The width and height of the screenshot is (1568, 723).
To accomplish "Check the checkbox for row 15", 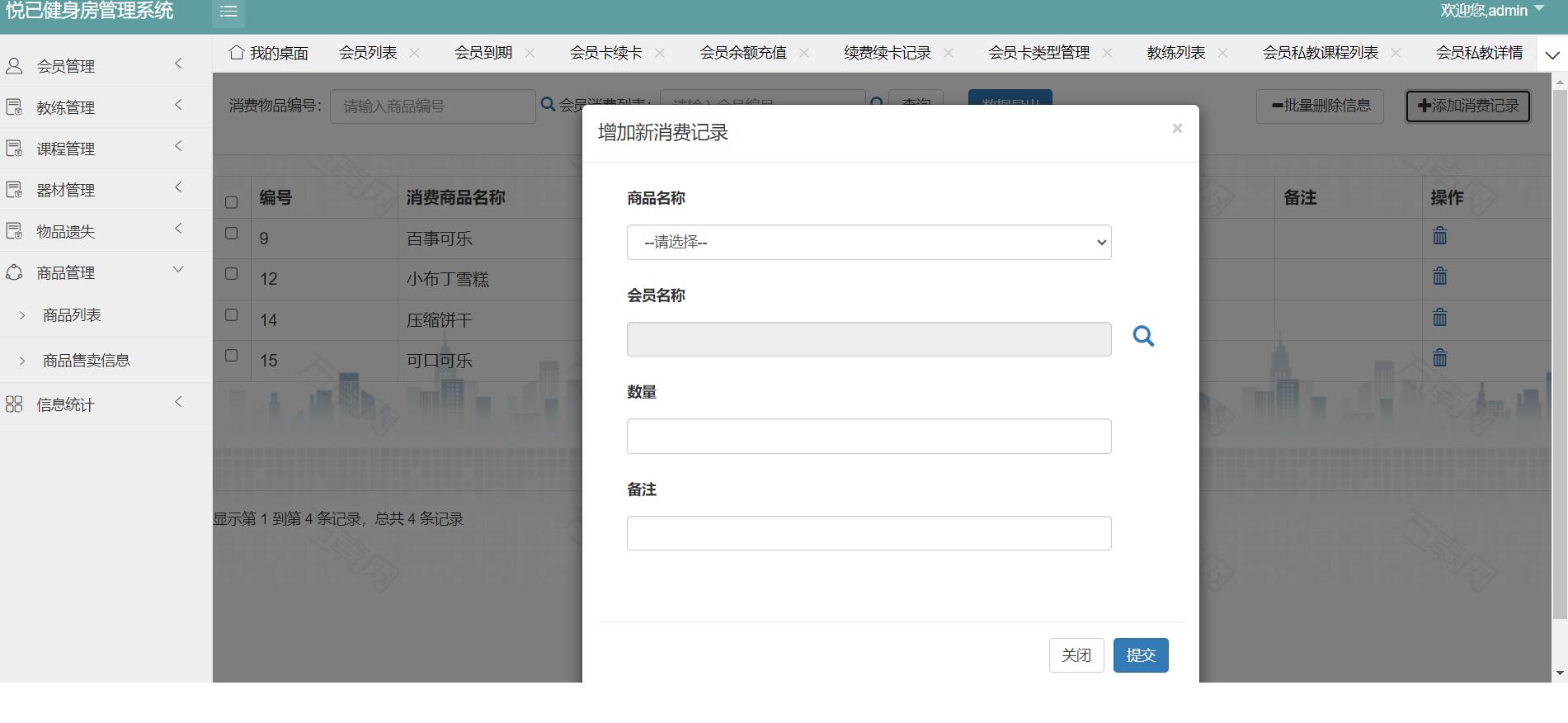I will tap(231, 356).
